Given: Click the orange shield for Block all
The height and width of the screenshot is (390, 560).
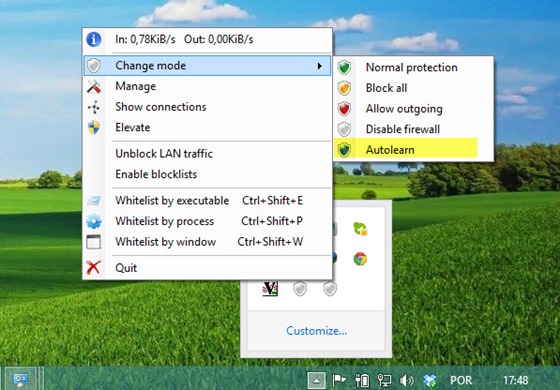Looking at the screenshot, I should pyautogui.click(x=344, y=88).
